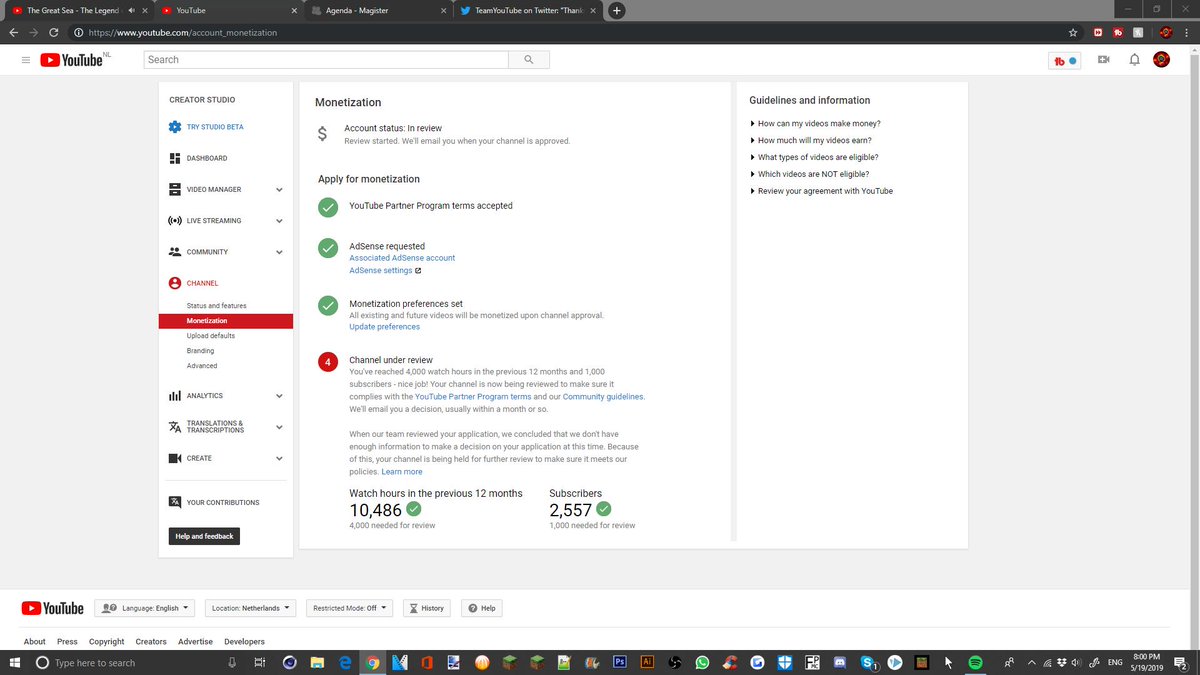Viewport: 1200px width, 675px height.
Task: Open the account avatar menu
Action: [1162, 60]
